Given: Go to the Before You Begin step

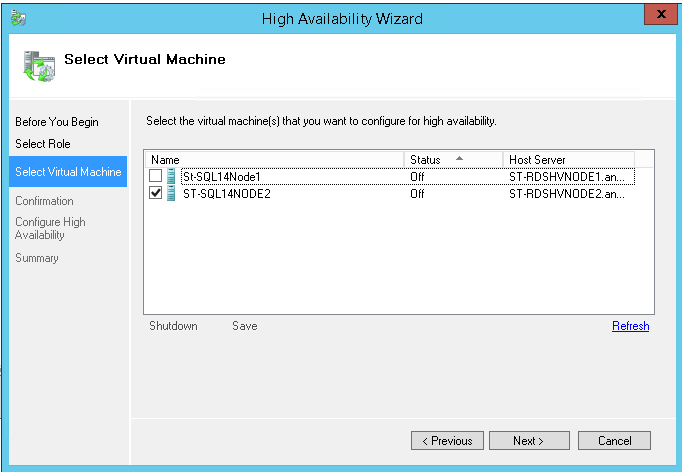Looking at the screenshot, I should pos(57,122).
